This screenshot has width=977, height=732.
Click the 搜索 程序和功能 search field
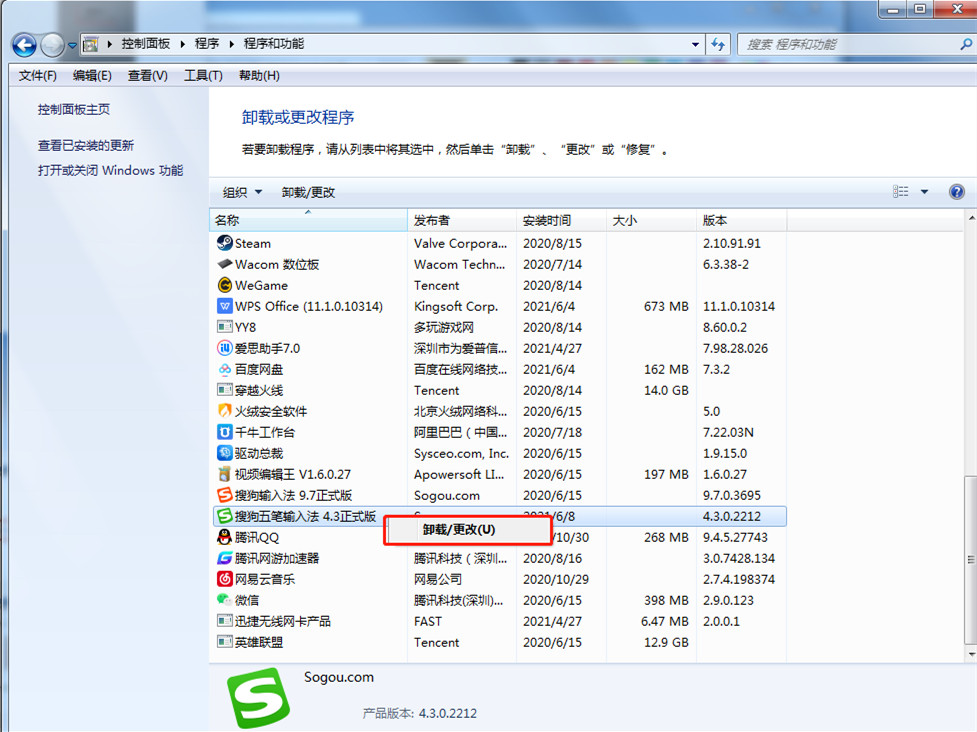pos(847,44)
